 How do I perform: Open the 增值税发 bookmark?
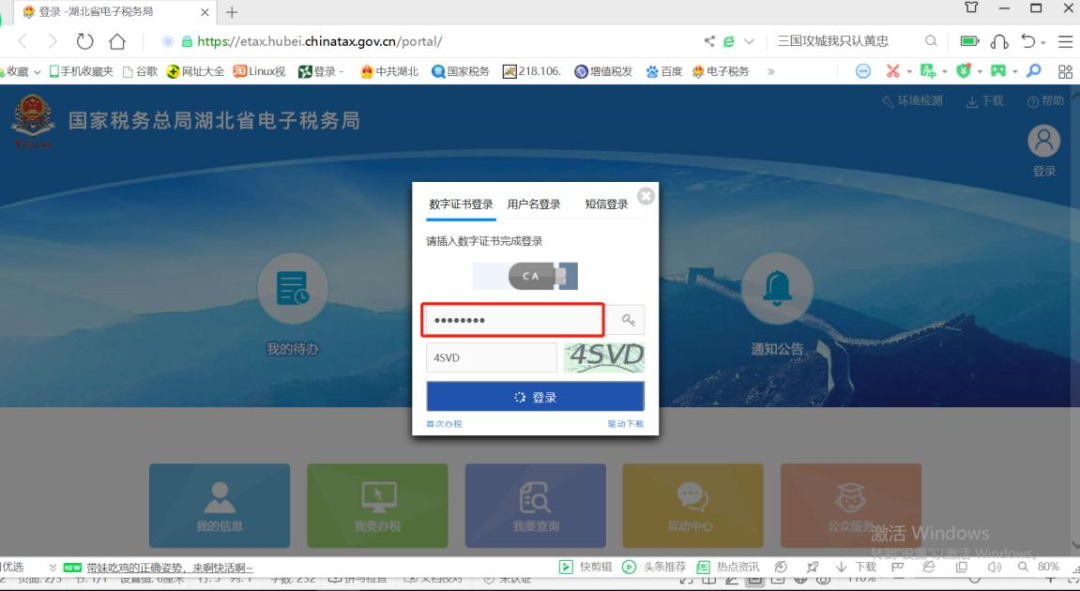tap(603, 71)
